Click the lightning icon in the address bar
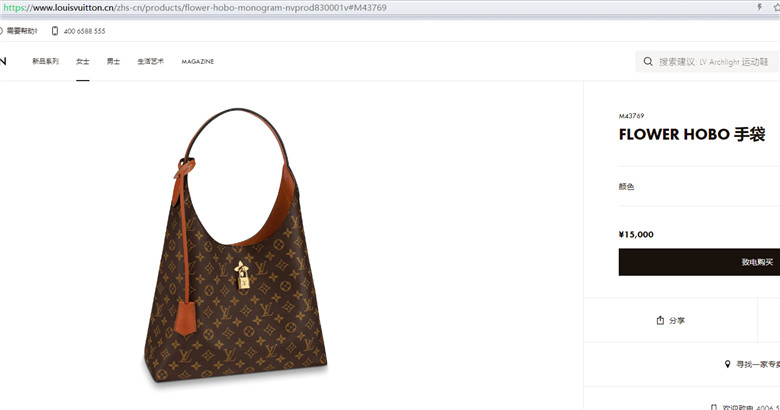 (760, 7)
